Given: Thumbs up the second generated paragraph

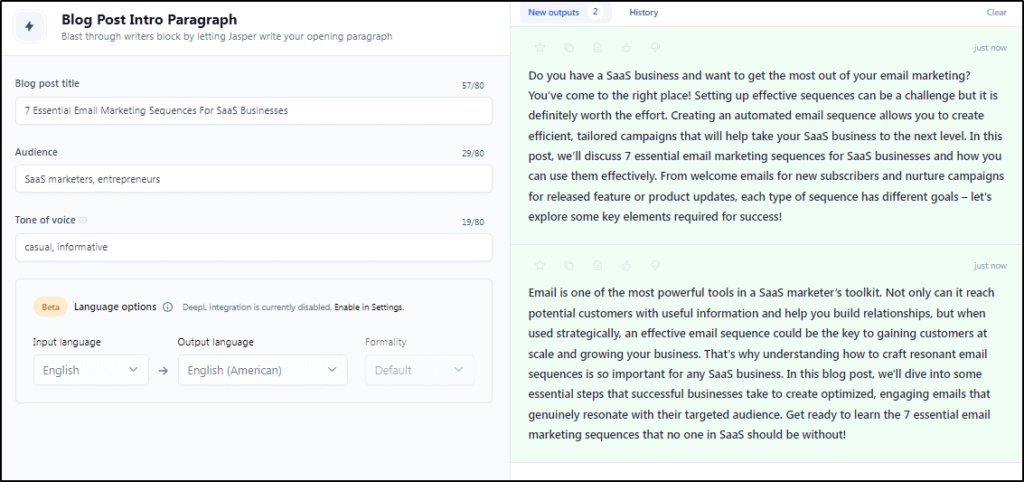Looking at the screenshot, I should (x=626, y=265).
